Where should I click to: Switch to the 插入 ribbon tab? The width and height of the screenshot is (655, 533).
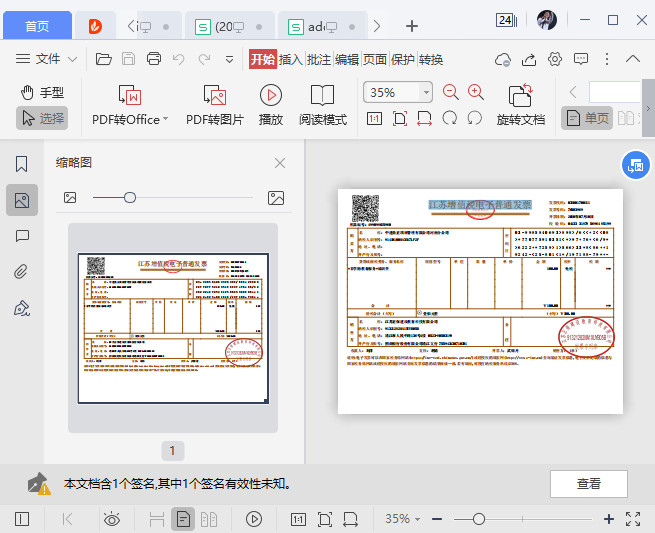[290, 59]
